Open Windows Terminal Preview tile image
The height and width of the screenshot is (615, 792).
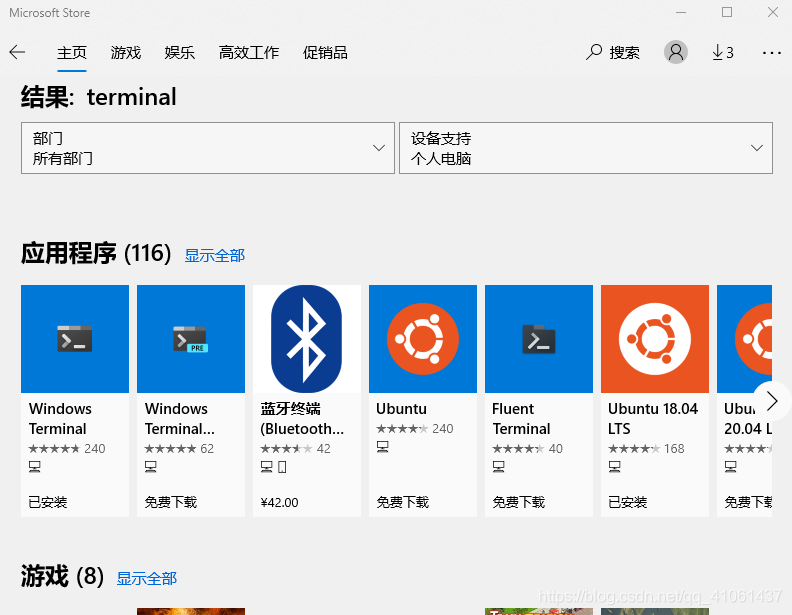(x=191, y=339)
